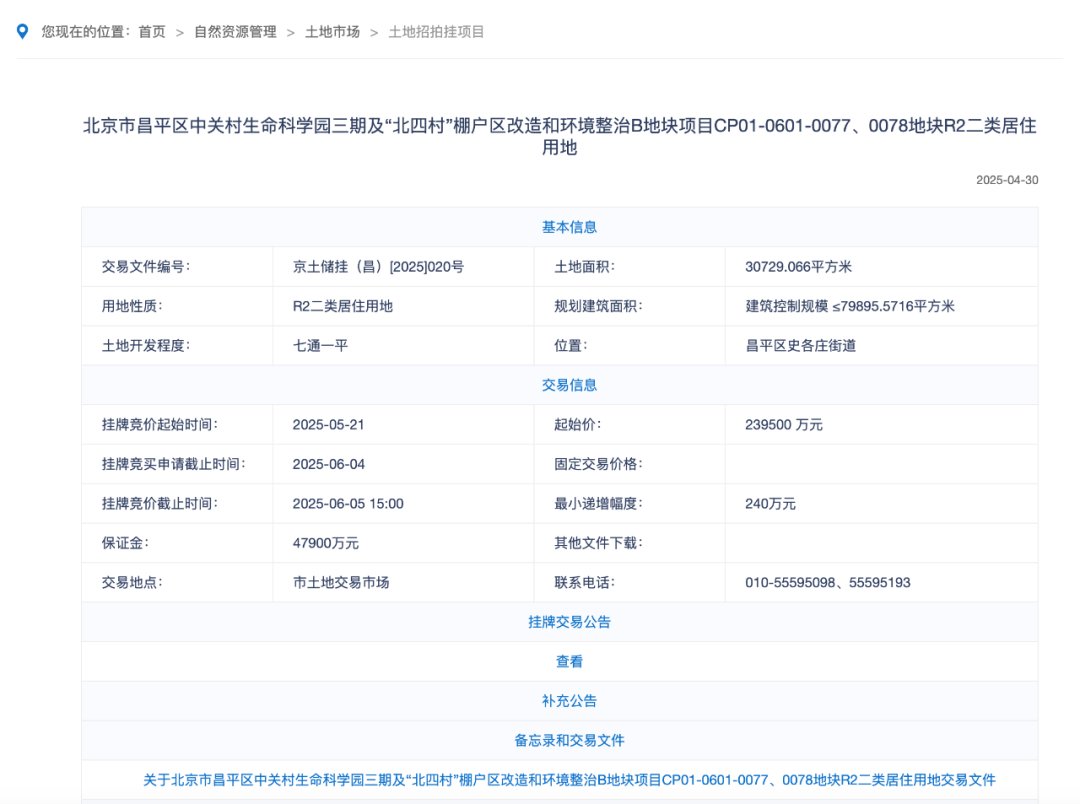Viewport: 1080px width, 804px height.
Task: Click the deposit amount 47900万元
Action: tap(325, 543)
